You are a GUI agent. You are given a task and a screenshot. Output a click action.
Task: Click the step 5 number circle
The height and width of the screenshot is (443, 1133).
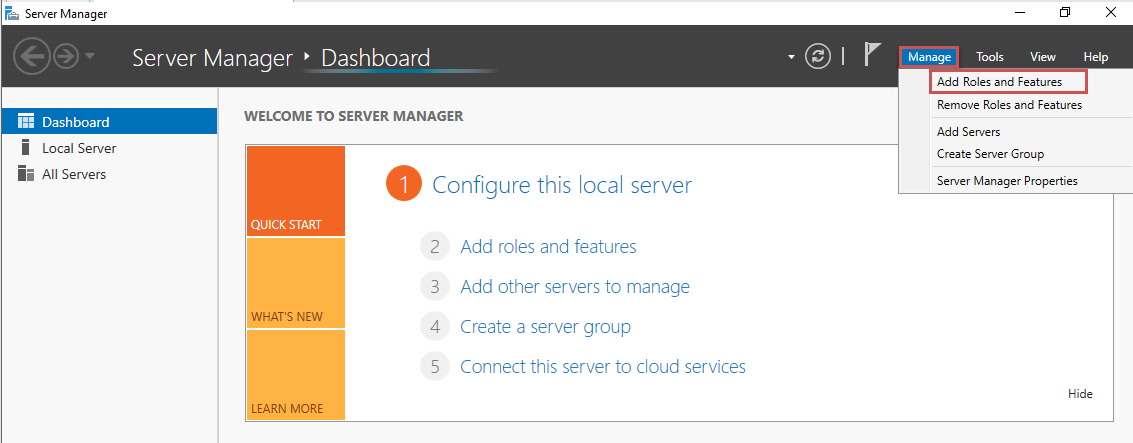point(434,366)
